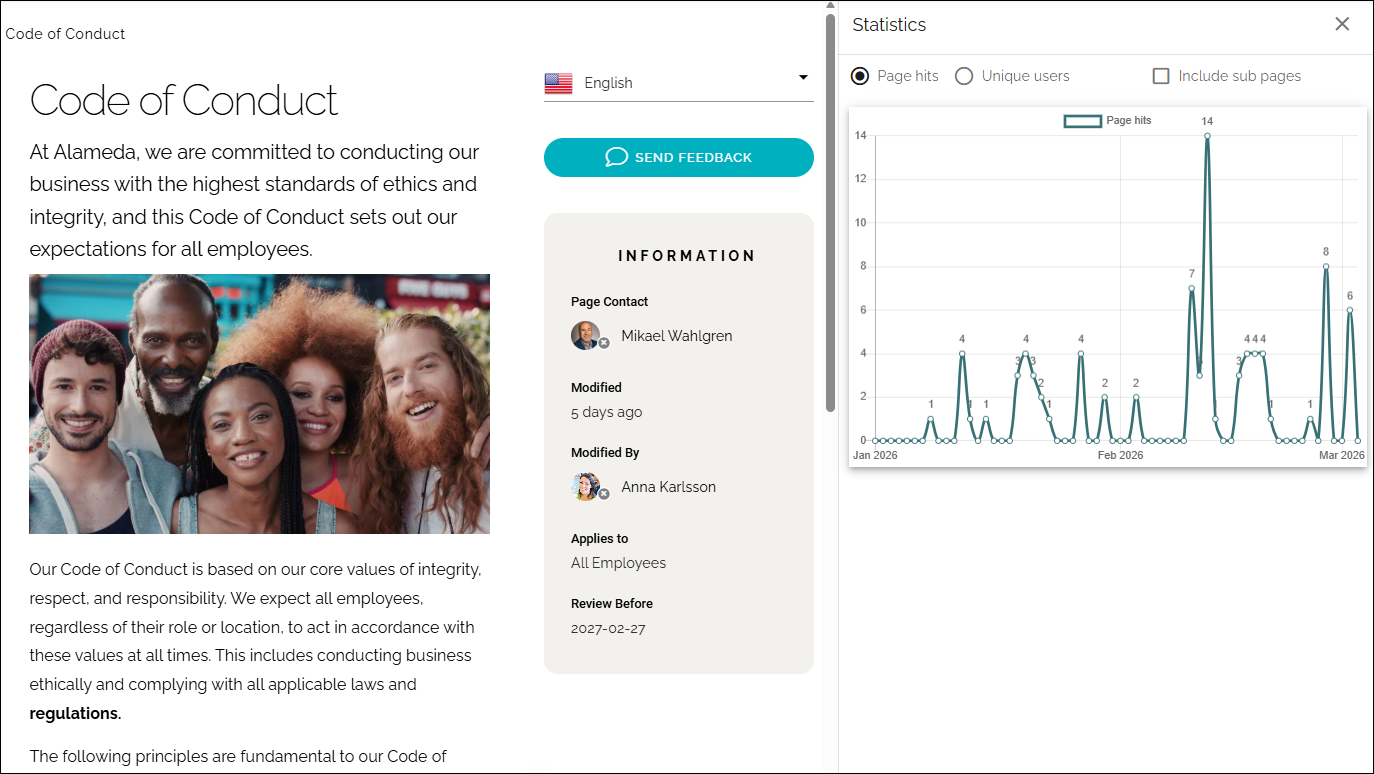The height and width of the screenshot is (774, 1374).
Task: Open the English language dropdown
Action: [x=679, y=83]
